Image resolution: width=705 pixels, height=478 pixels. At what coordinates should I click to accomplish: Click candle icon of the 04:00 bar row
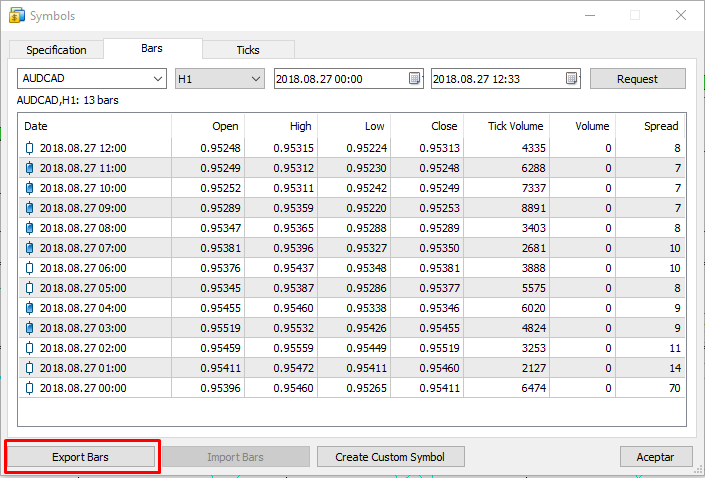29,308
